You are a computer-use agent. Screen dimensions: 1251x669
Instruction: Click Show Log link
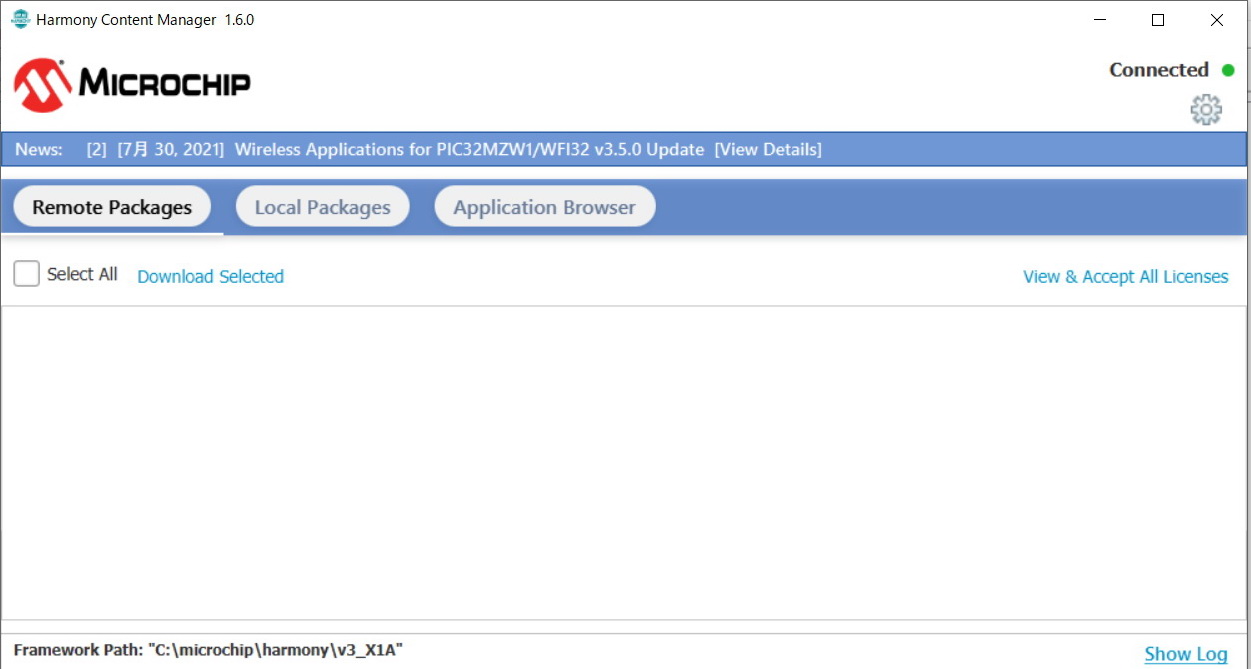pos(1185,654)
